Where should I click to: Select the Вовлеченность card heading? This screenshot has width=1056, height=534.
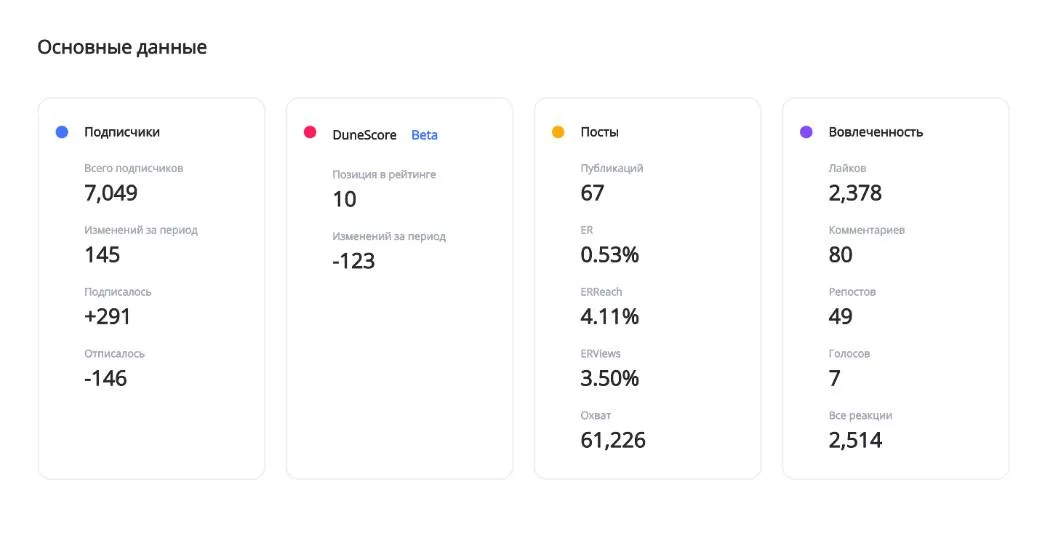pos(876,132)
